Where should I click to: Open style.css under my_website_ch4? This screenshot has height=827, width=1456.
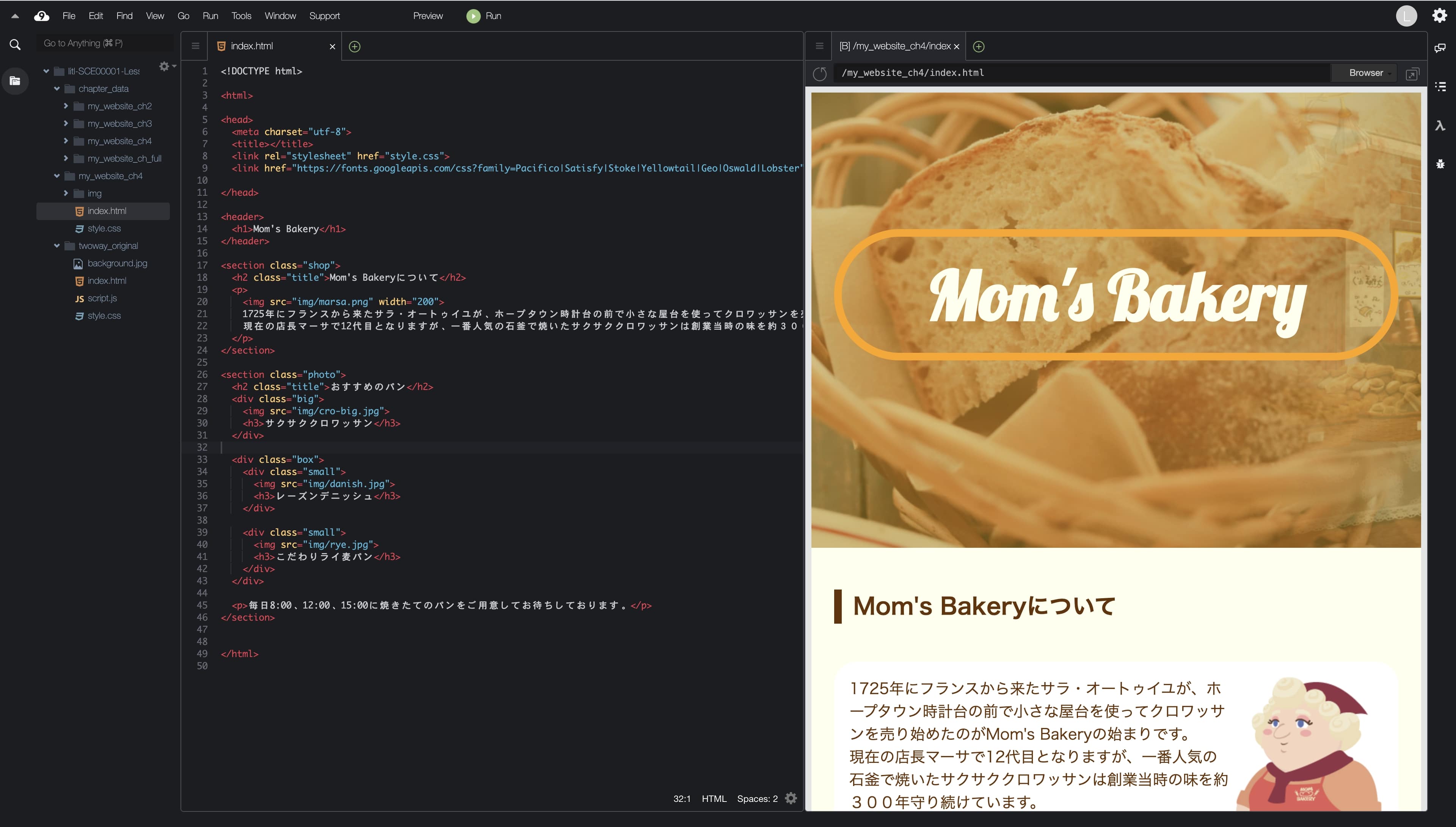click(104, 228)
